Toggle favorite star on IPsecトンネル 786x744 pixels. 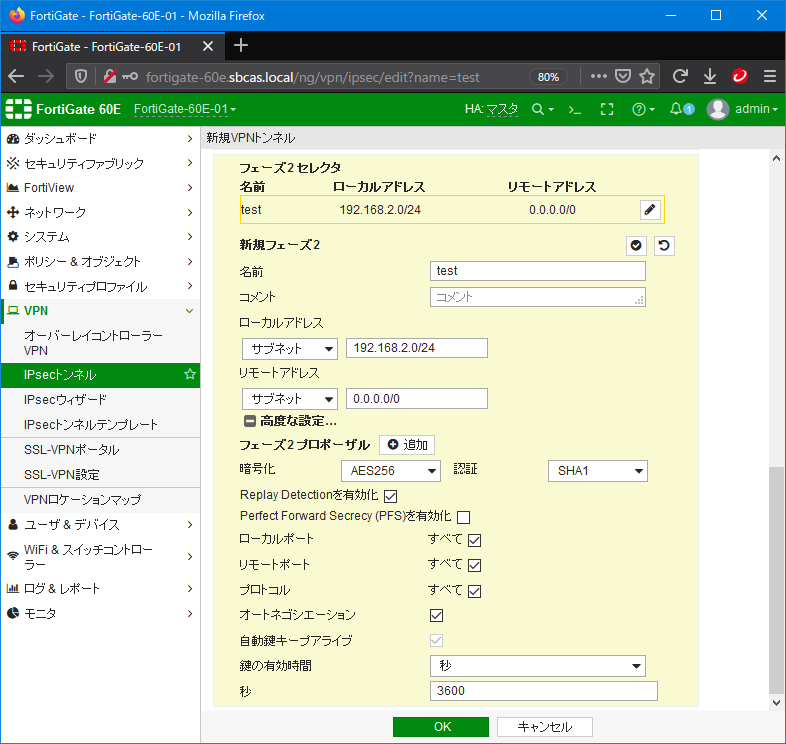click(x=189, y=374)
